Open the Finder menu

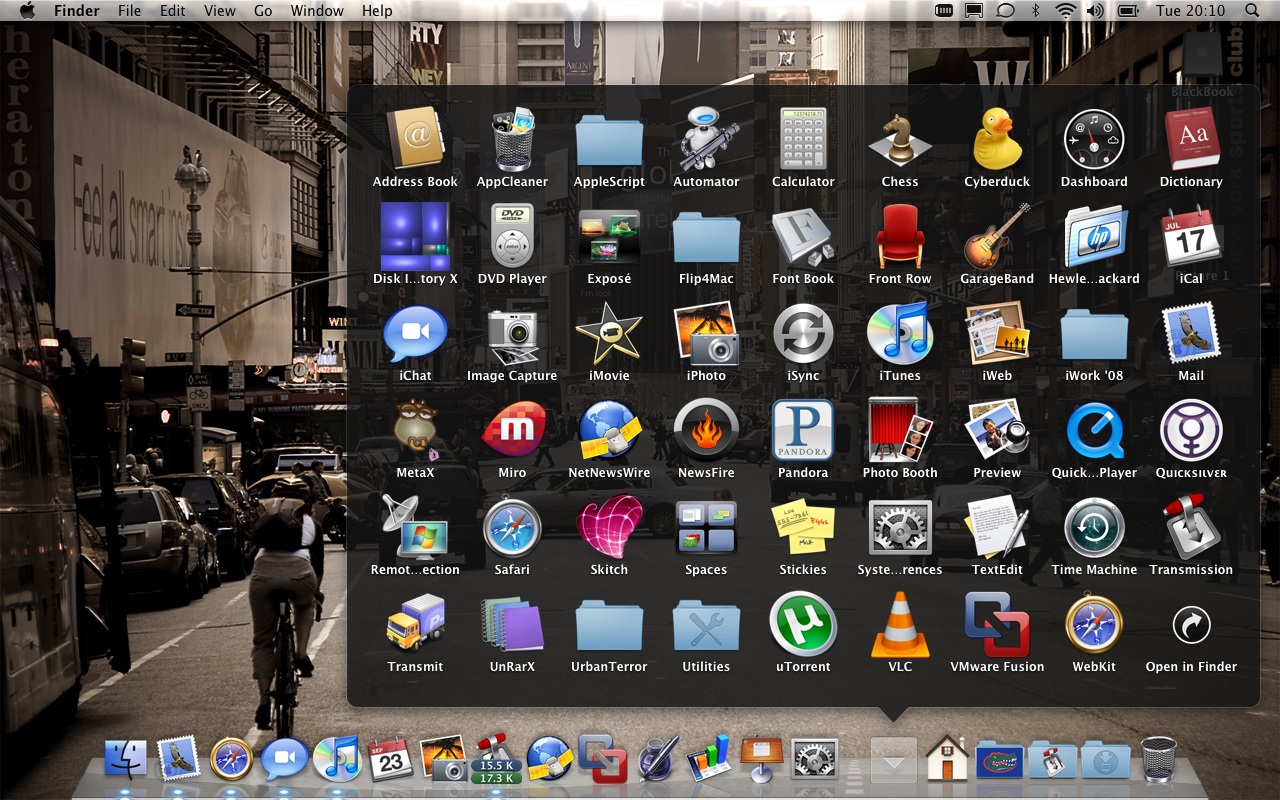77,11
